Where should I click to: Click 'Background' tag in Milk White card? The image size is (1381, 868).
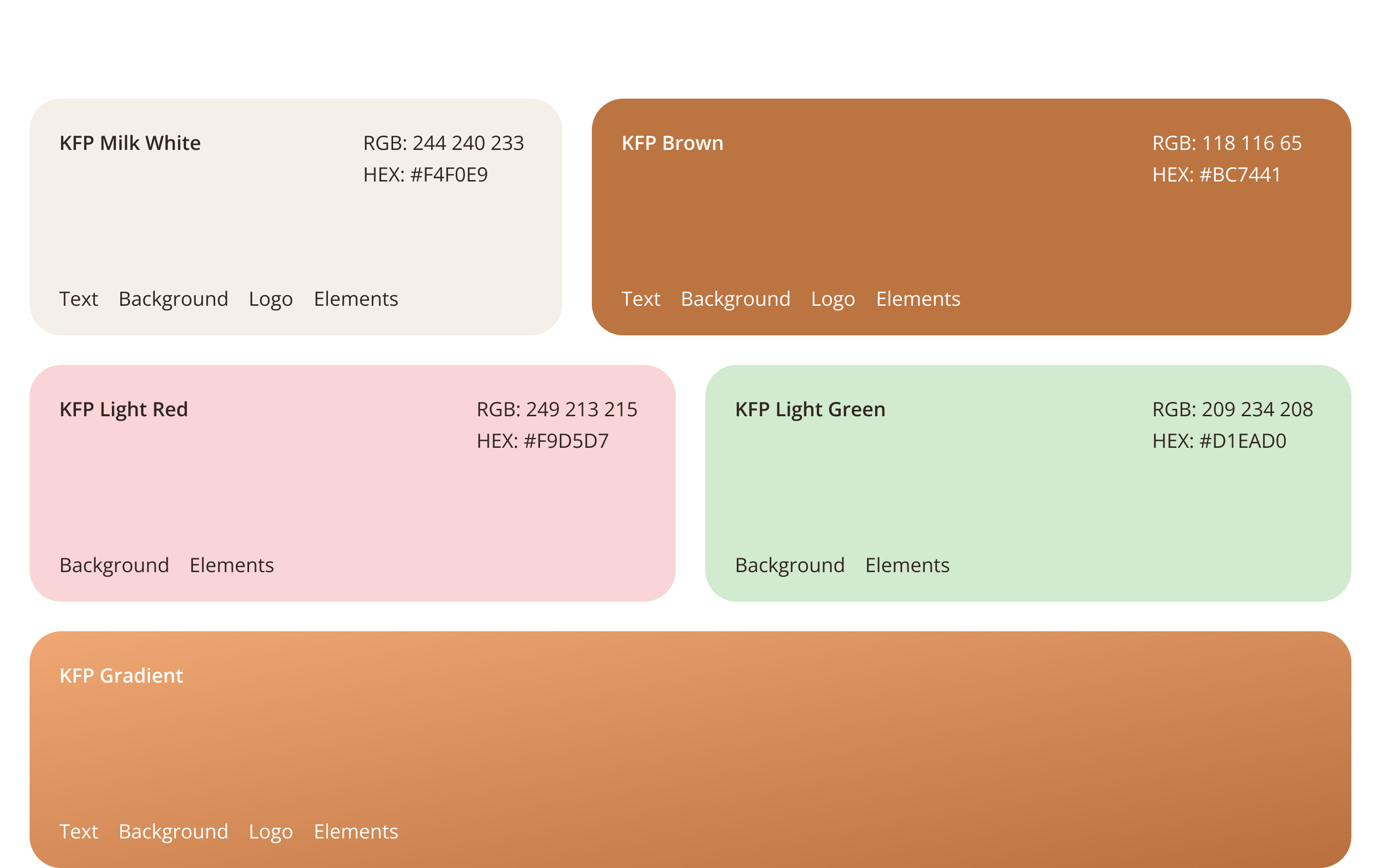click(173, 299)
